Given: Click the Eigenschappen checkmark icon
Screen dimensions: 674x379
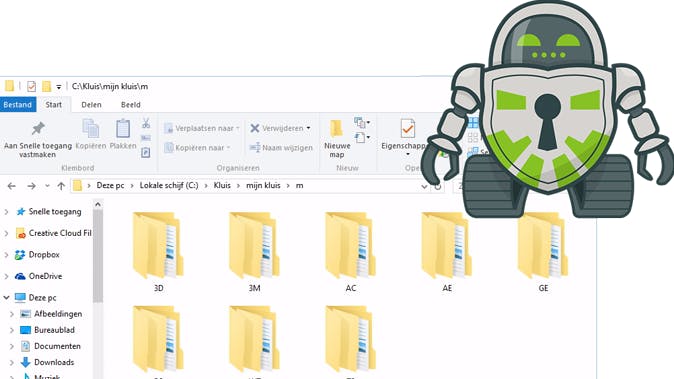Looking at the screenshot, I should (x=407, y=128).
